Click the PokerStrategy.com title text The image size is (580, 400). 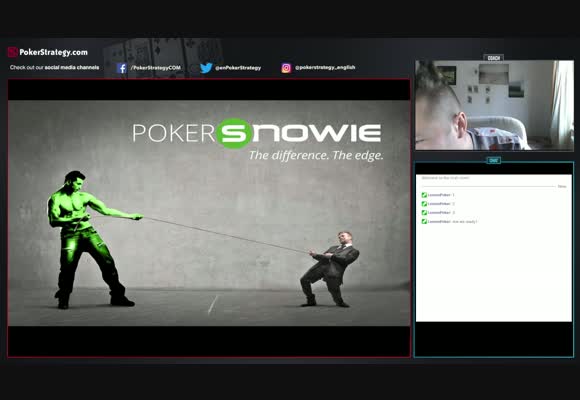coord(53,52)
